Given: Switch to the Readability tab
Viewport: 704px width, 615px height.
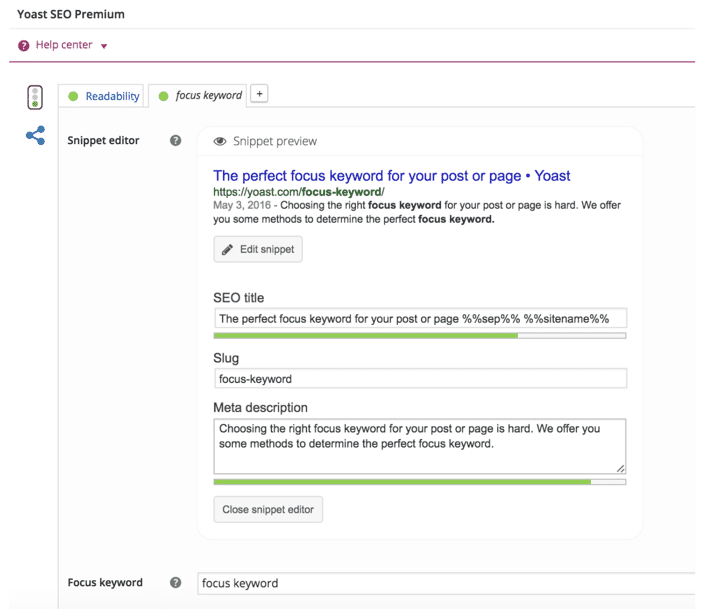Looking at the screenshot, I should click(x=101, y=96).
